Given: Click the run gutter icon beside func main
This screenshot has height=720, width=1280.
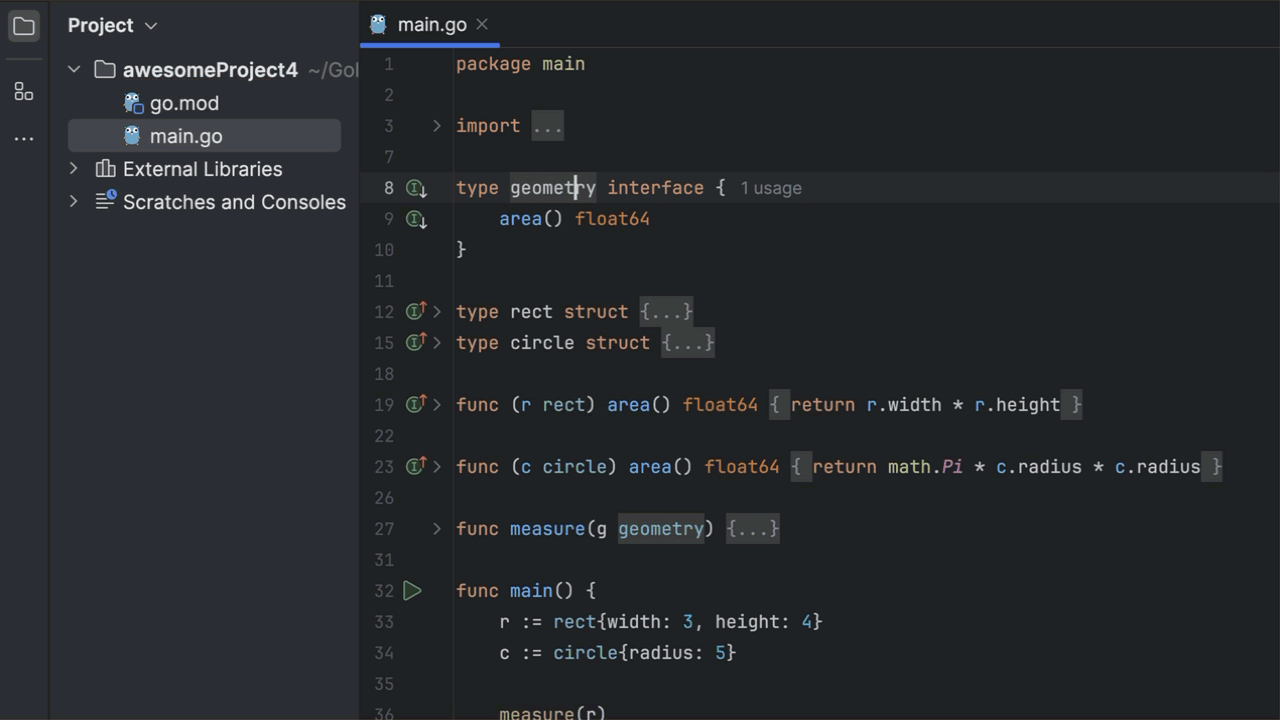Looking at the screenshot, I should (412, 591).
